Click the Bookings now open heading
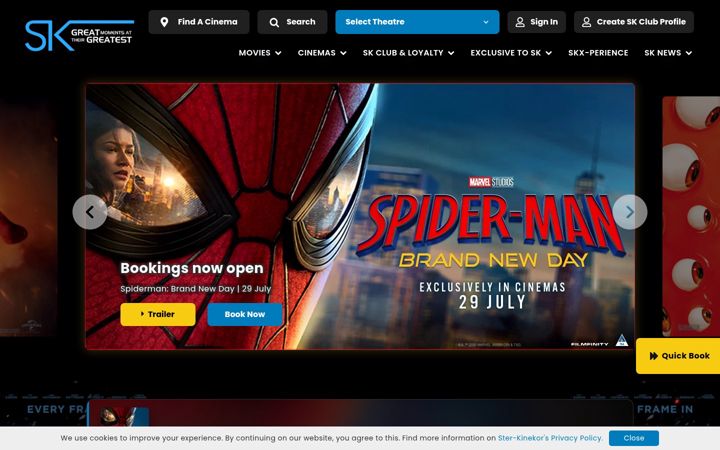Screen dimensions: 720x450 point(192,268)
